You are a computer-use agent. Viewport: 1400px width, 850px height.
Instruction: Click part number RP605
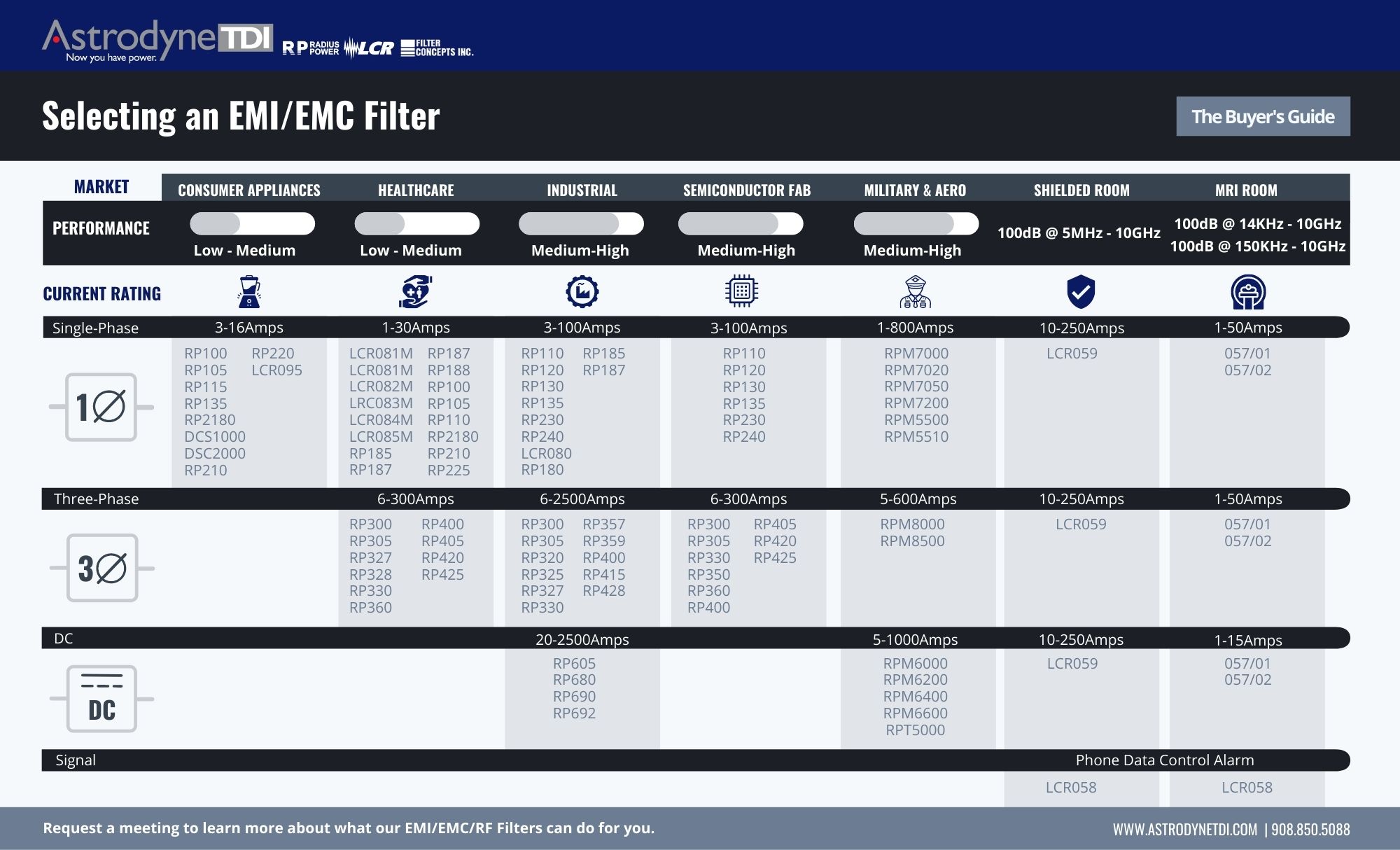pyautogui.click(x=575, y=663)
